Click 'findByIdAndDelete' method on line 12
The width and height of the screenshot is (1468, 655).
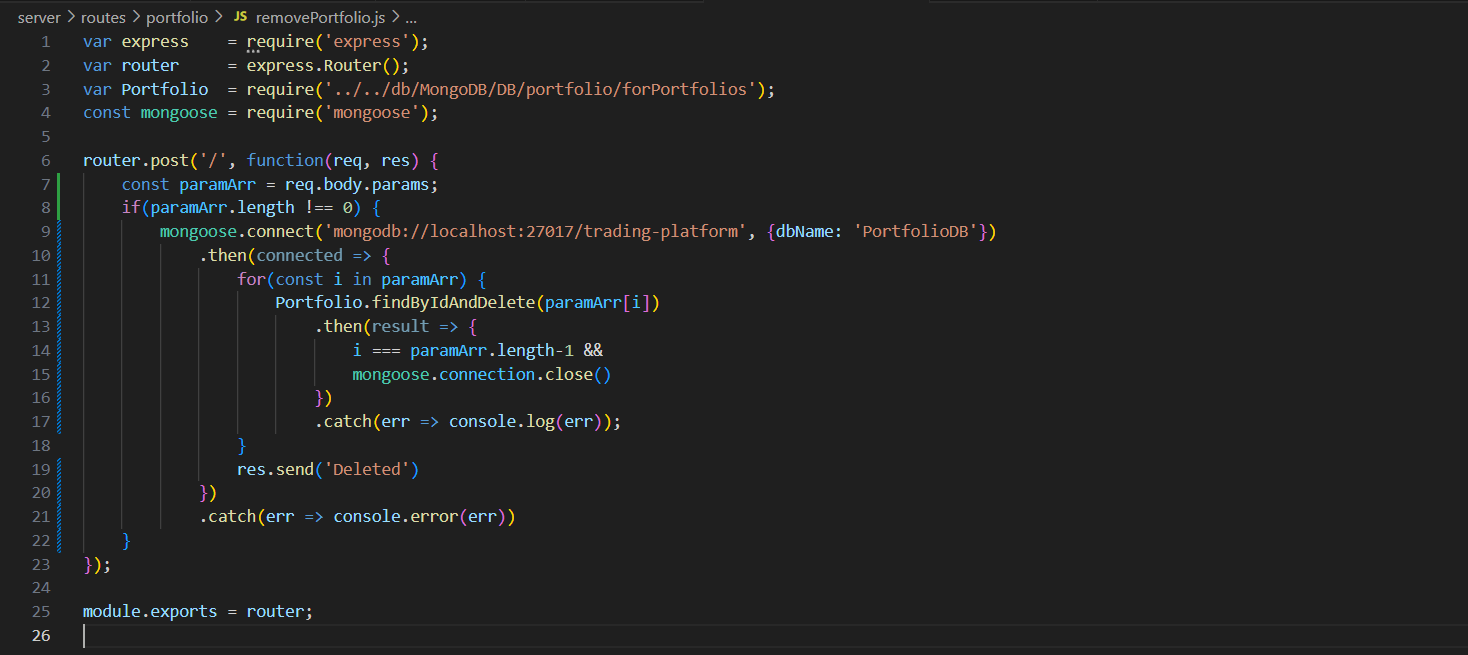[x=453, y=303]
